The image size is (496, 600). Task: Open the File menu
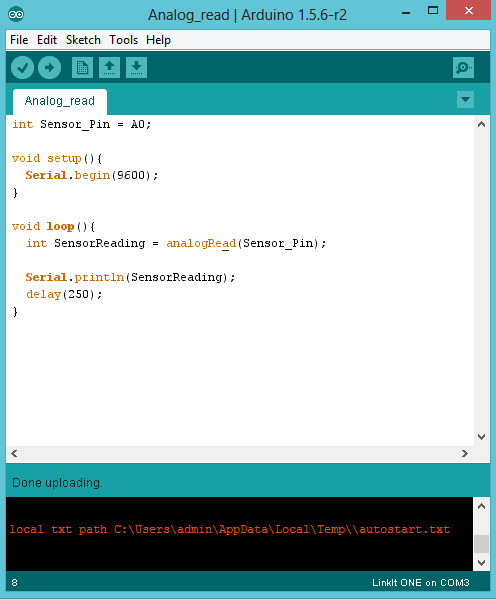point(19,40)
